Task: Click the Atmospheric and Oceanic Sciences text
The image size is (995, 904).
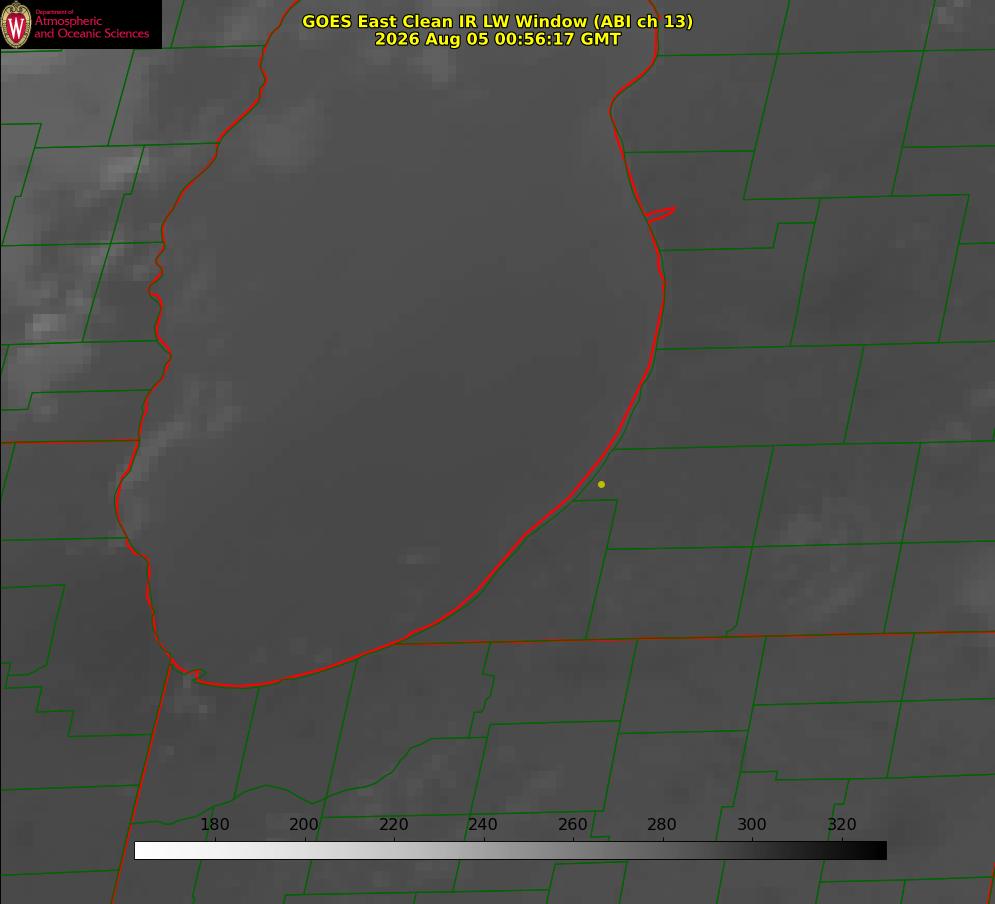Action: pyautogui.click(x=91, y=27)
